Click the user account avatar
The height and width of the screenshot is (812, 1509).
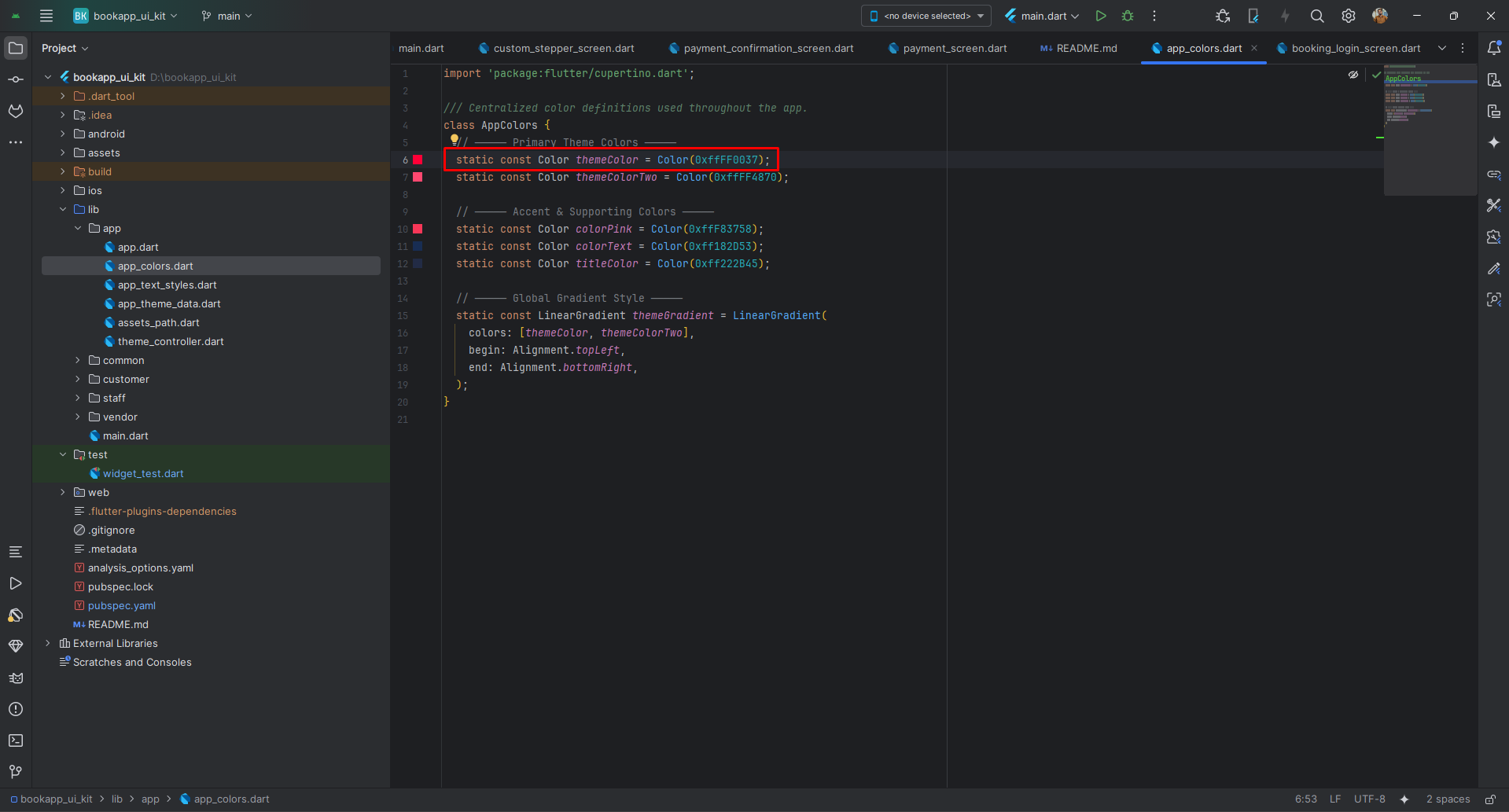1380,16
